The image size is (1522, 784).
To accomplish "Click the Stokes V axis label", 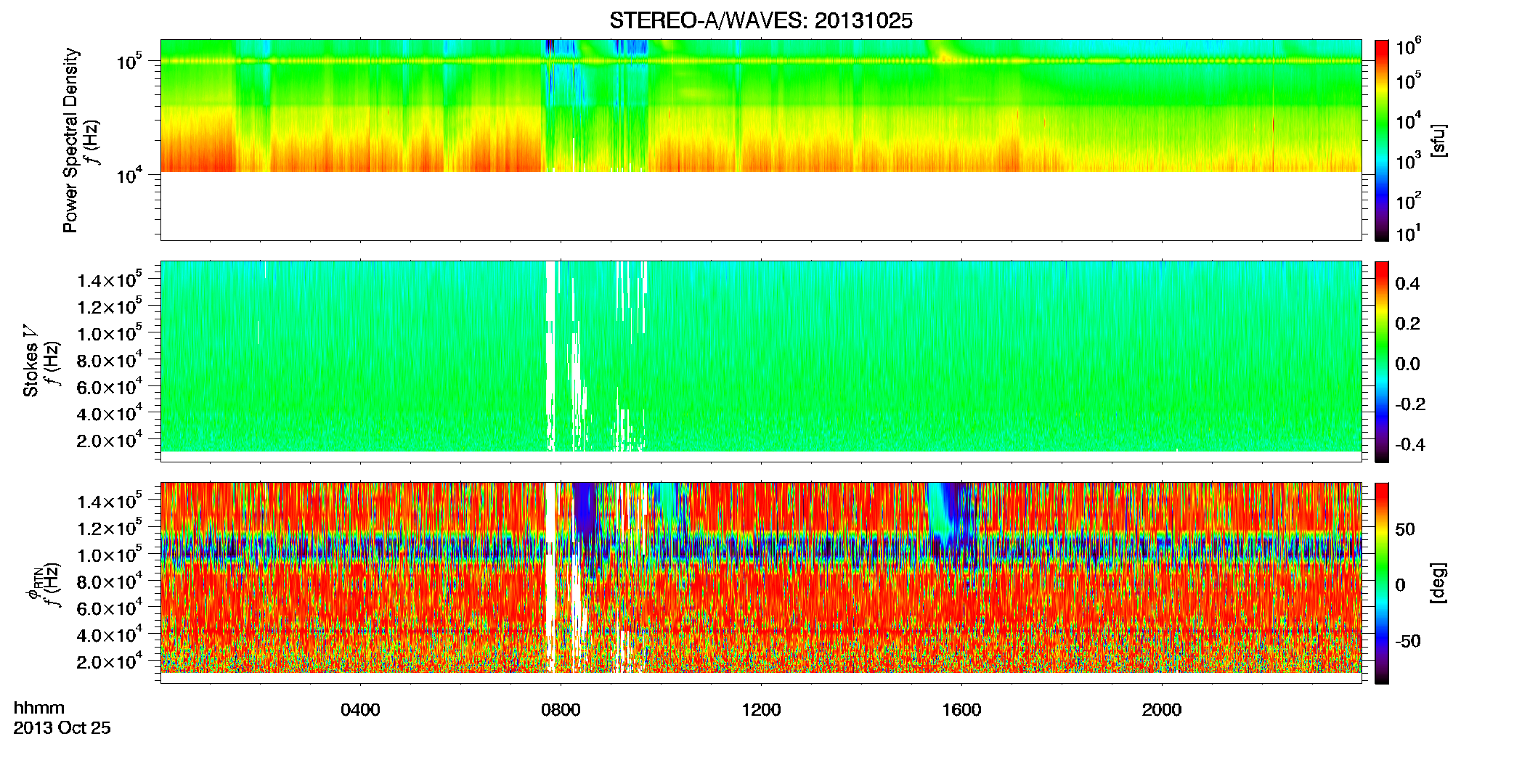I will point(30,361).
